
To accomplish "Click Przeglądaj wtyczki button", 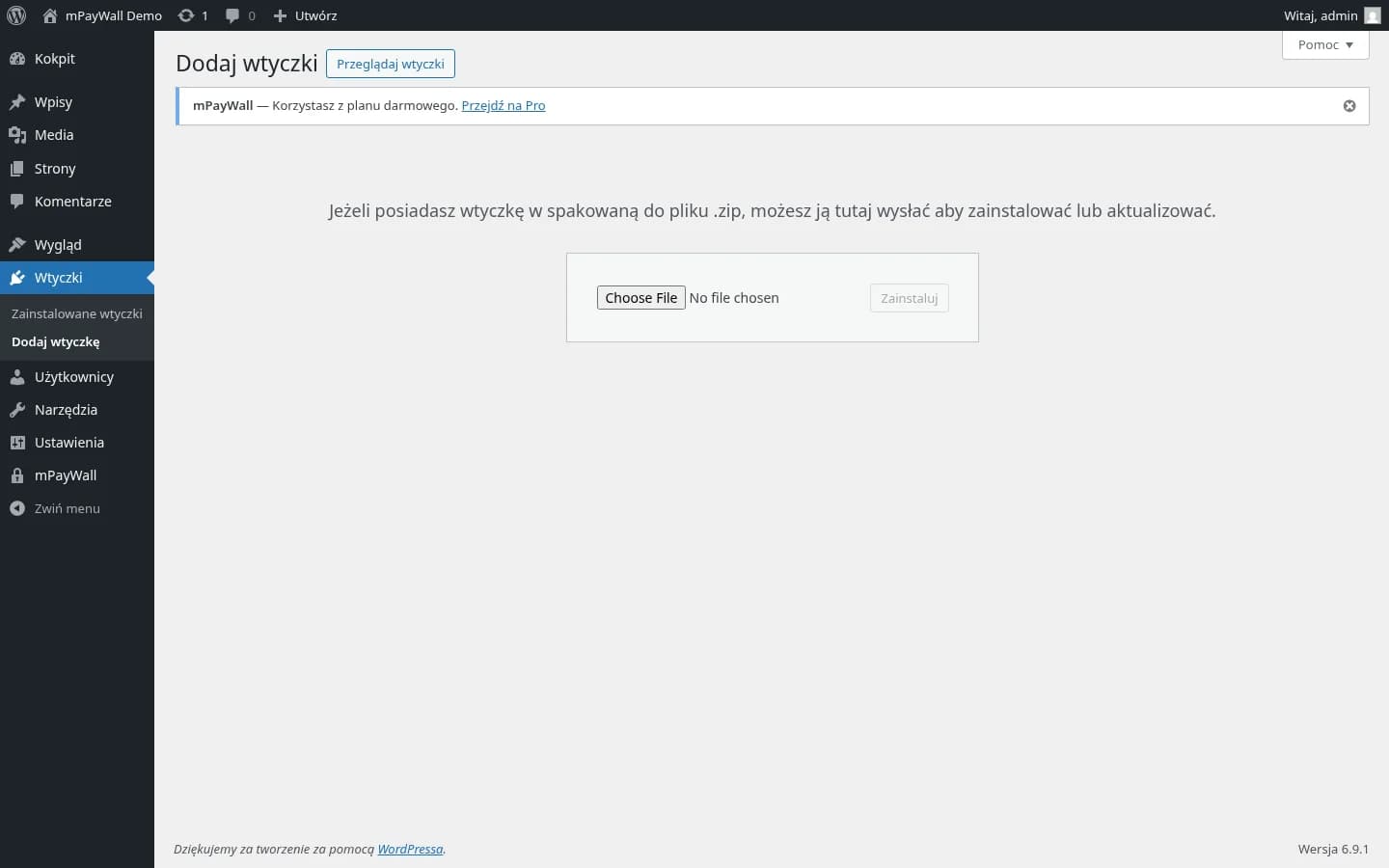I will 390,64.
